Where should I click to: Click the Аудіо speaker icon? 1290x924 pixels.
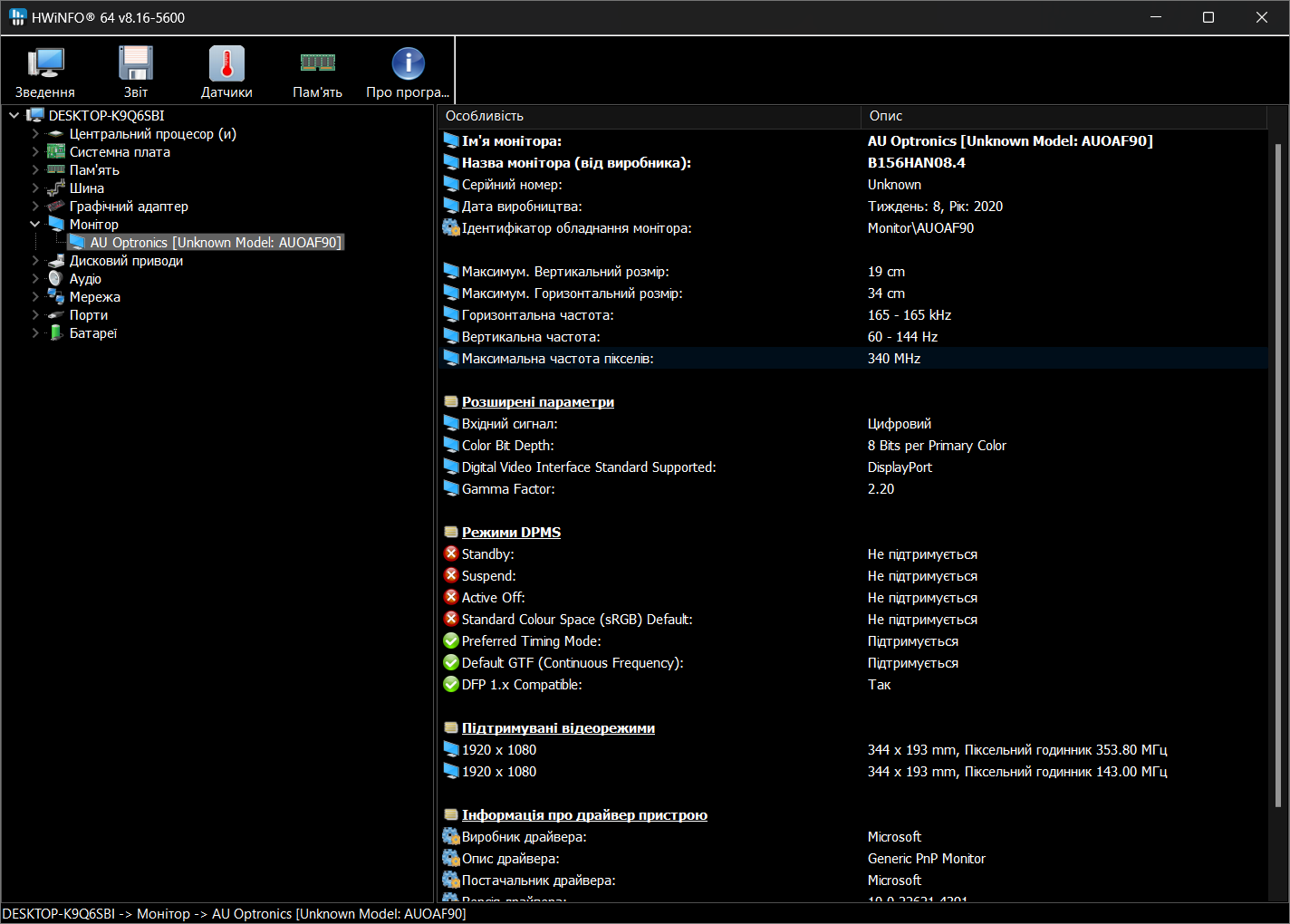point(56,279)
